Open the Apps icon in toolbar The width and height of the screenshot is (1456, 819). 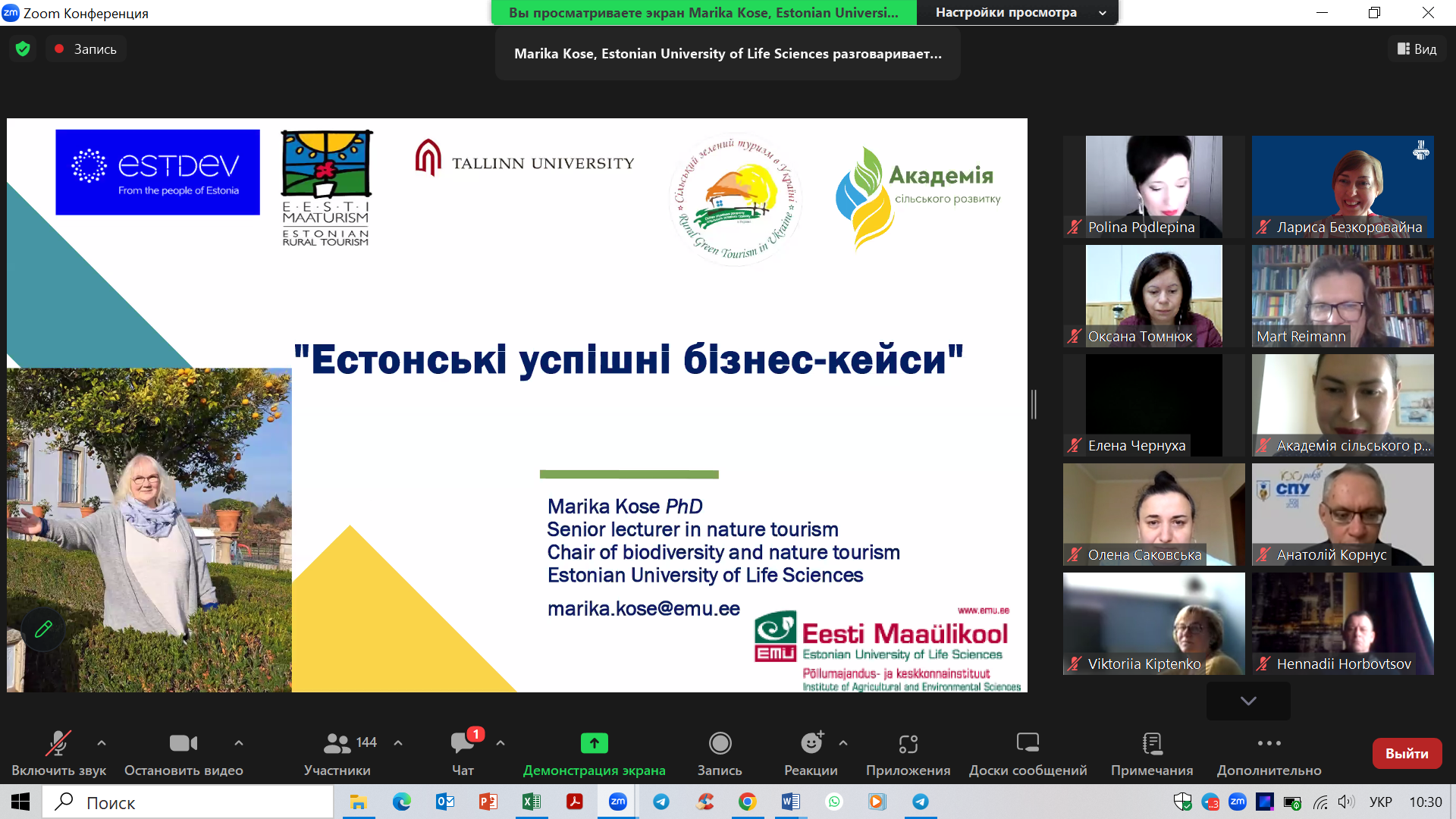908,743
